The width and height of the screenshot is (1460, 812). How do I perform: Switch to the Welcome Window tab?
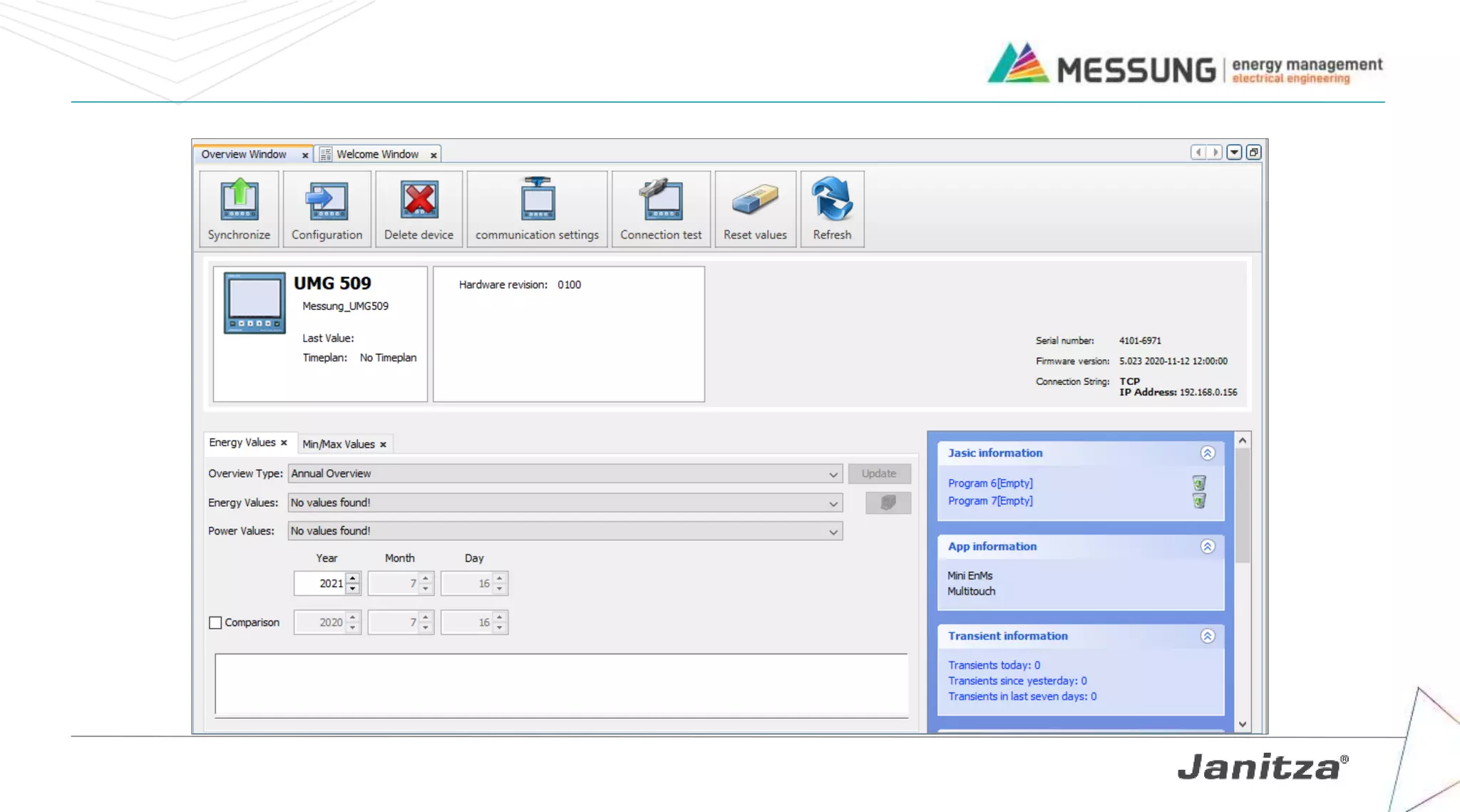[377, 154]
